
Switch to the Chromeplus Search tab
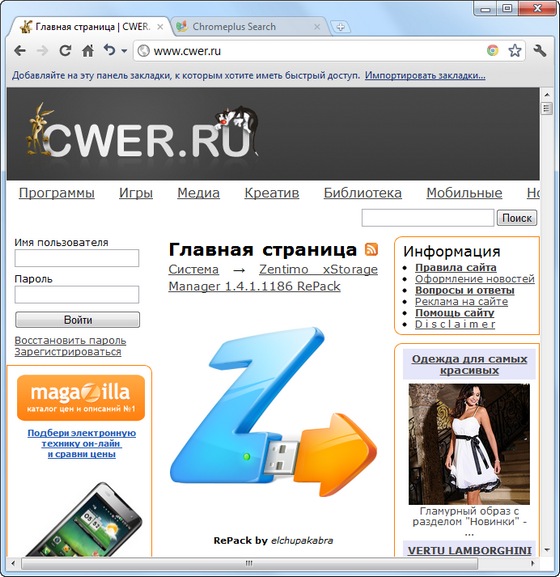(250, 26)
